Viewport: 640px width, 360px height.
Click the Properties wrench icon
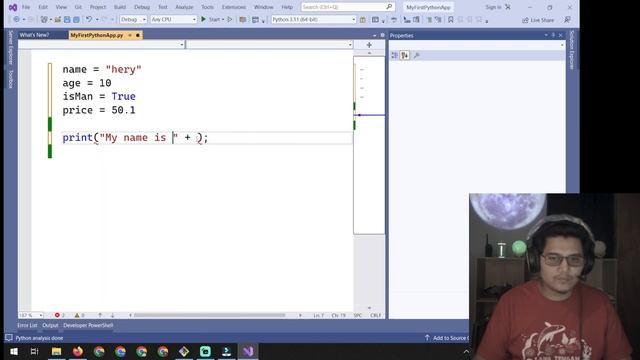416,55
